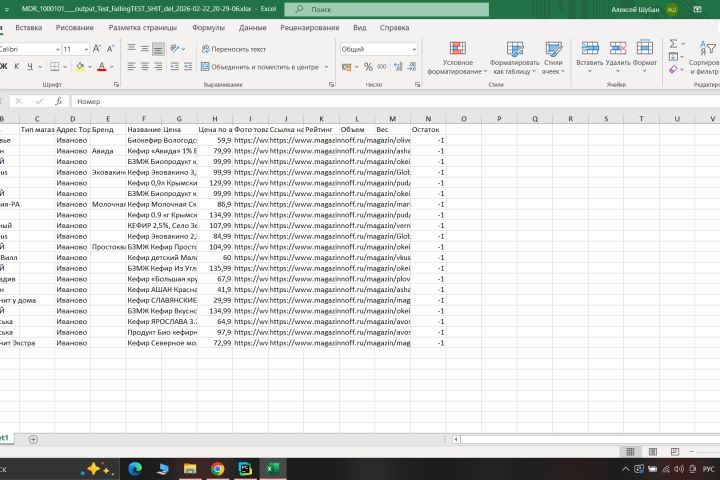Open the Рисование ribbon tab

pyautogui.click(x=74, y=28)
